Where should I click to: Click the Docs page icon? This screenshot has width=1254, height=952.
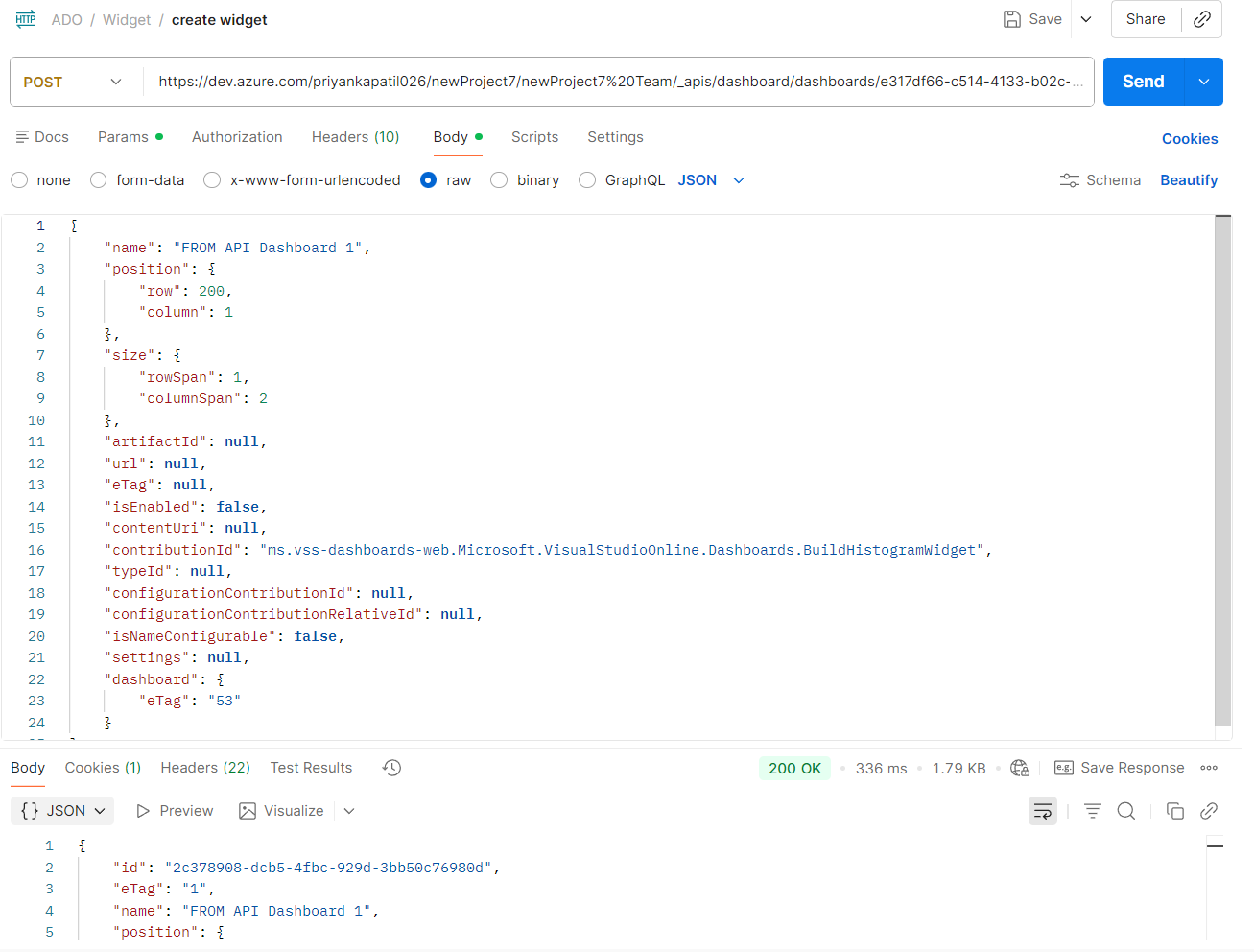[22, 137]
